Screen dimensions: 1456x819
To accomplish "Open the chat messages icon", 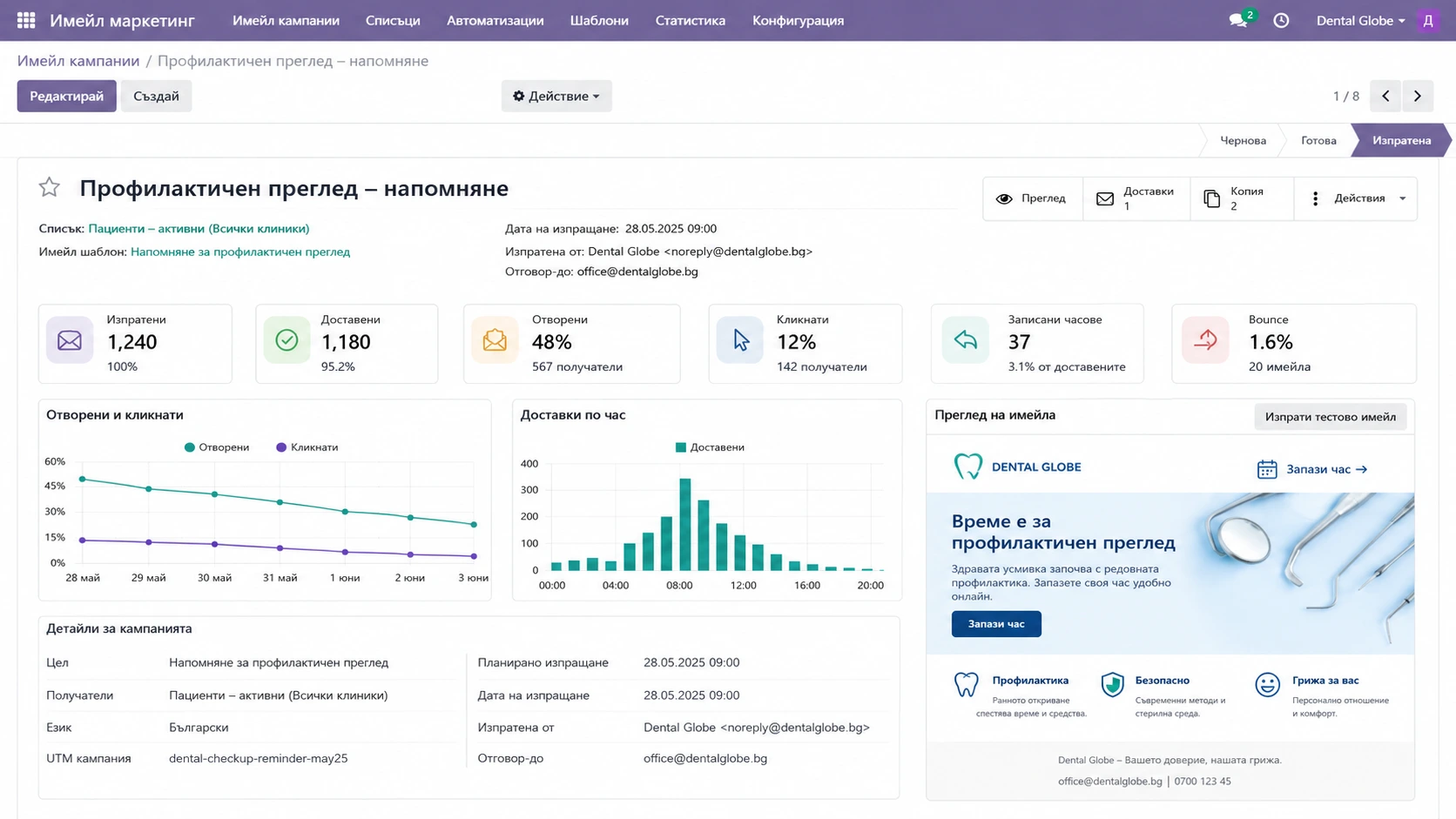I will [x=1238, y=20].
